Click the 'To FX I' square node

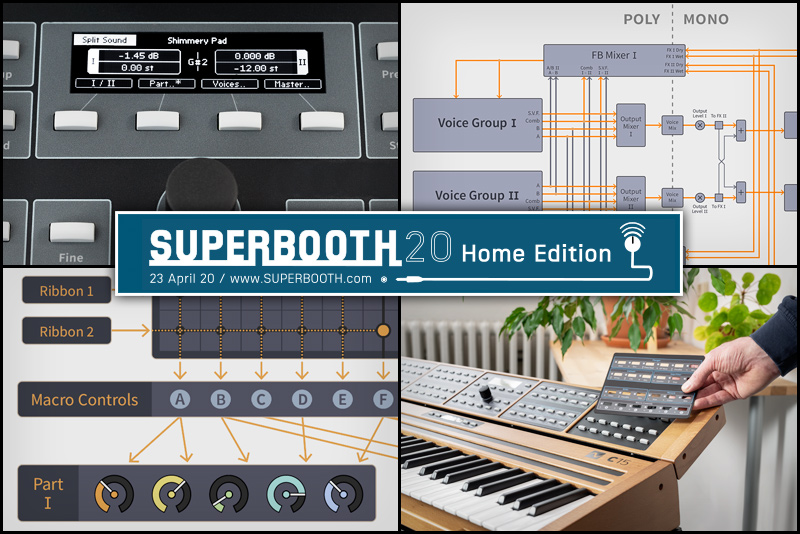click(x=718, y=197)
